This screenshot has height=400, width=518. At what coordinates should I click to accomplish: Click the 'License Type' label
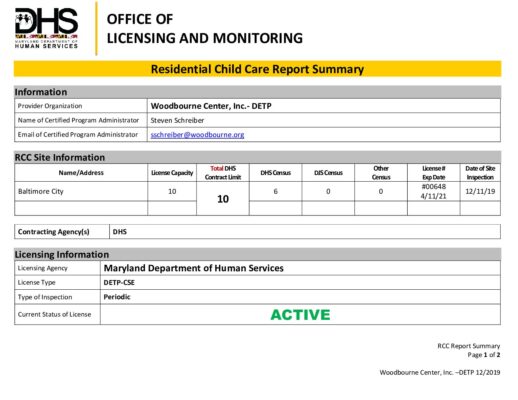click(37, 282)
